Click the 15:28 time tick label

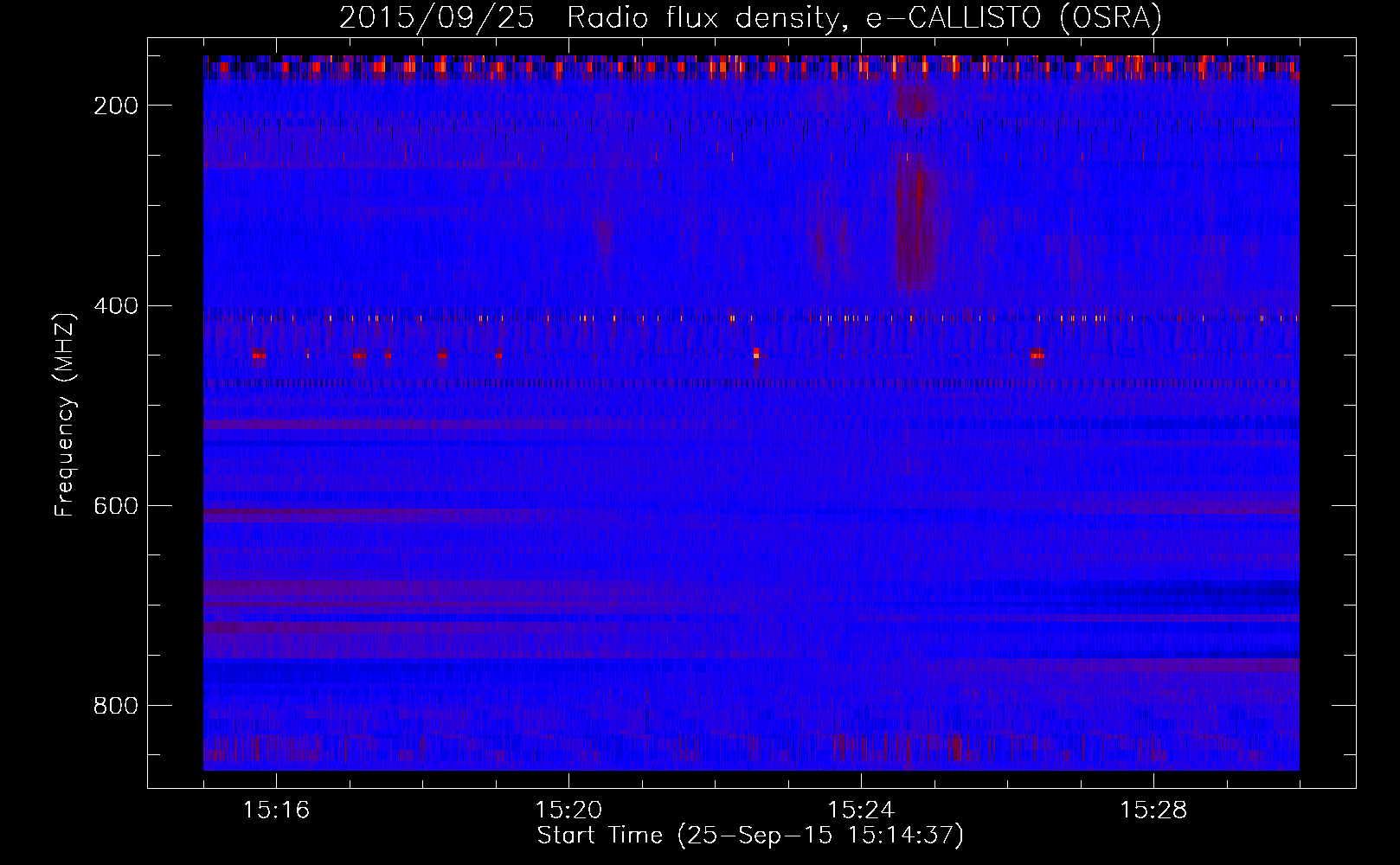point(1153,811)
